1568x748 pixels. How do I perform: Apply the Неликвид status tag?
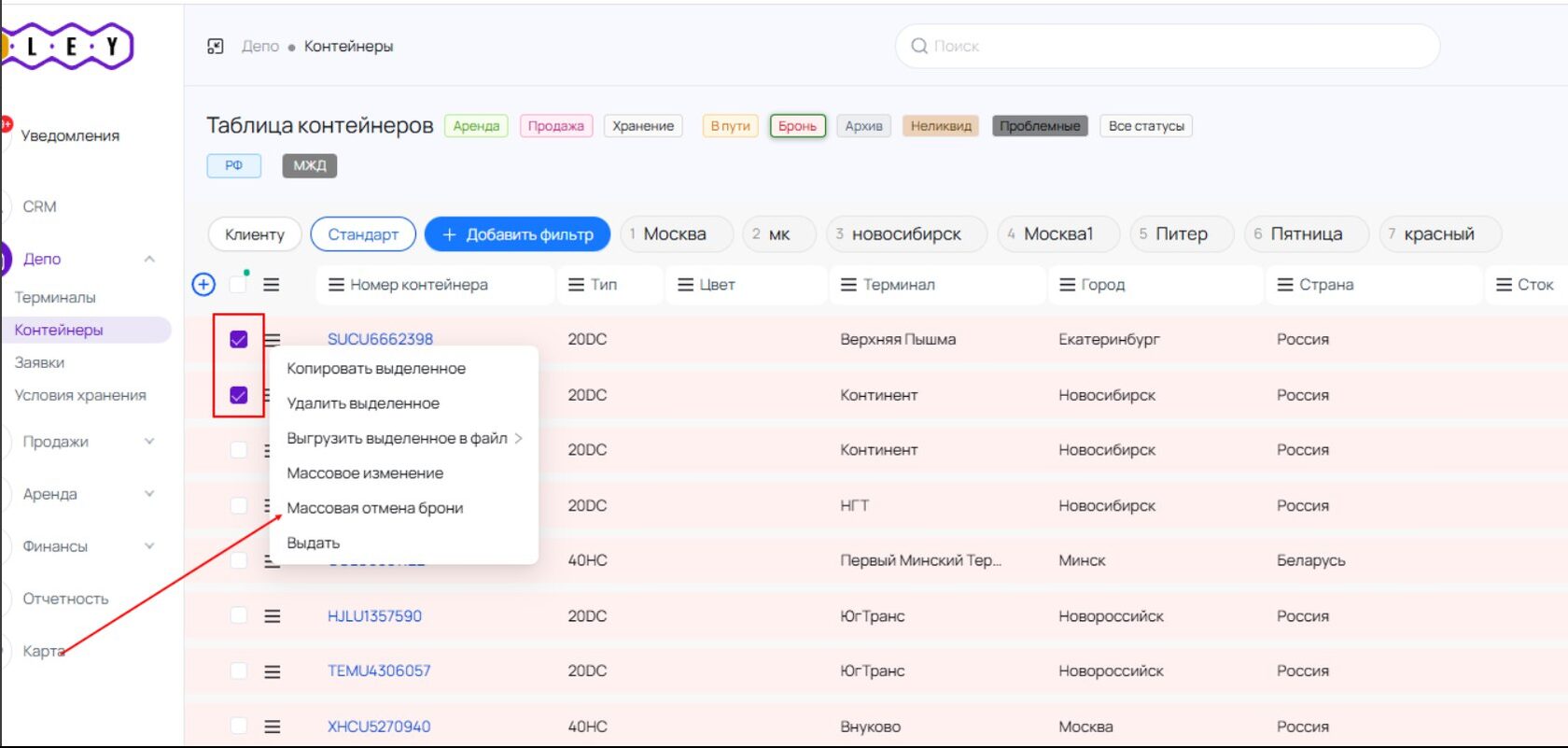(941, 126)
